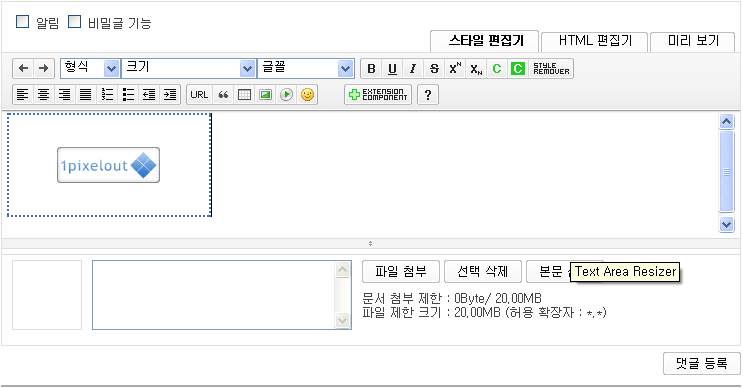Insert an image
The height and width of the screenshot is (388, 743).
[x=265, y=94]
